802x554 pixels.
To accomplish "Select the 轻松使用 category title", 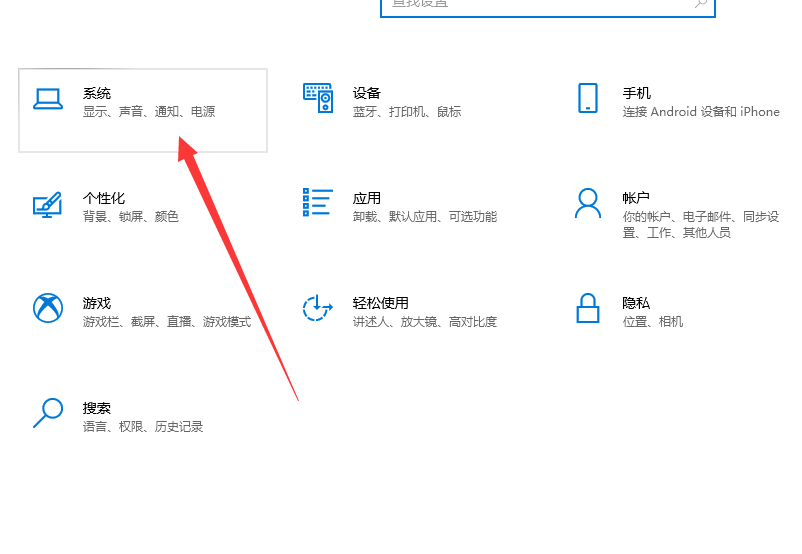I will coord(381,303).
